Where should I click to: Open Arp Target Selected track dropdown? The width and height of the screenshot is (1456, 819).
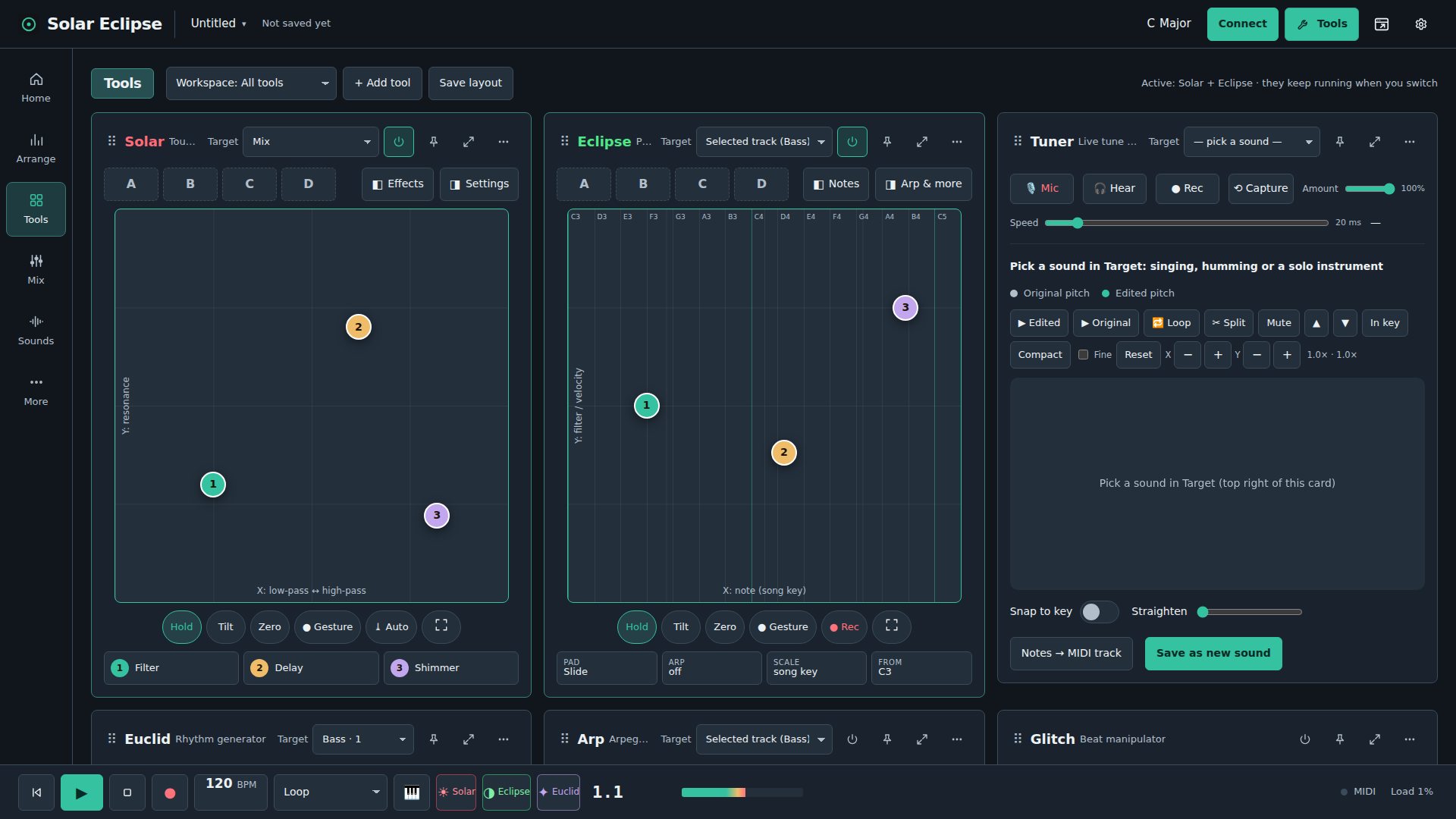[x=764, y=739]
